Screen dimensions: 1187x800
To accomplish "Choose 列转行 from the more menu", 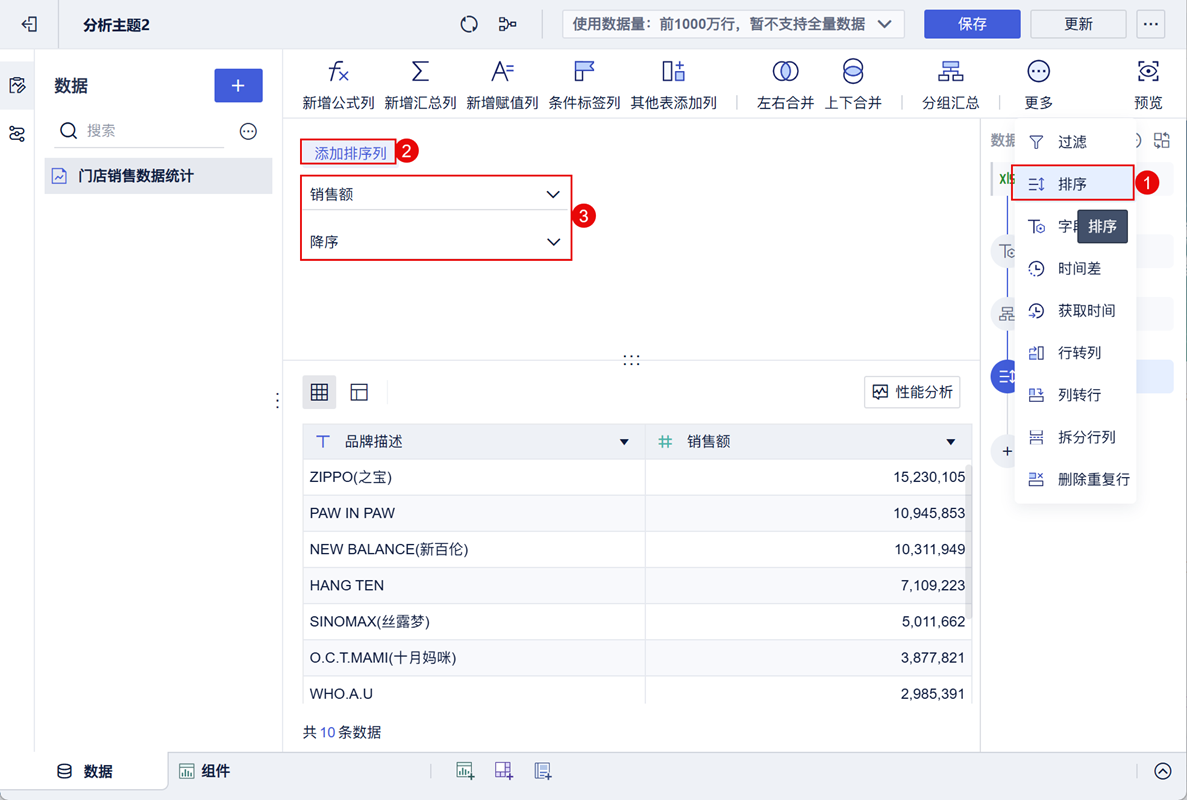I will pyautogui.click(x=1075, y=395).
